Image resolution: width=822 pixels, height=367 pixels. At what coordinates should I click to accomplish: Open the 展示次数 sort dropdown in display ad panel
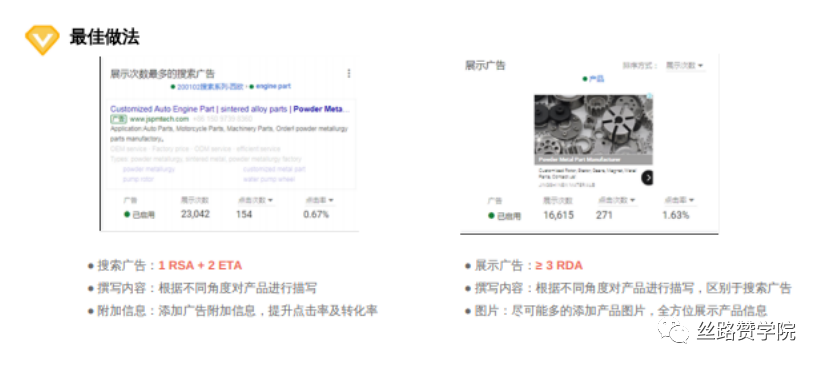coord(684,66)
